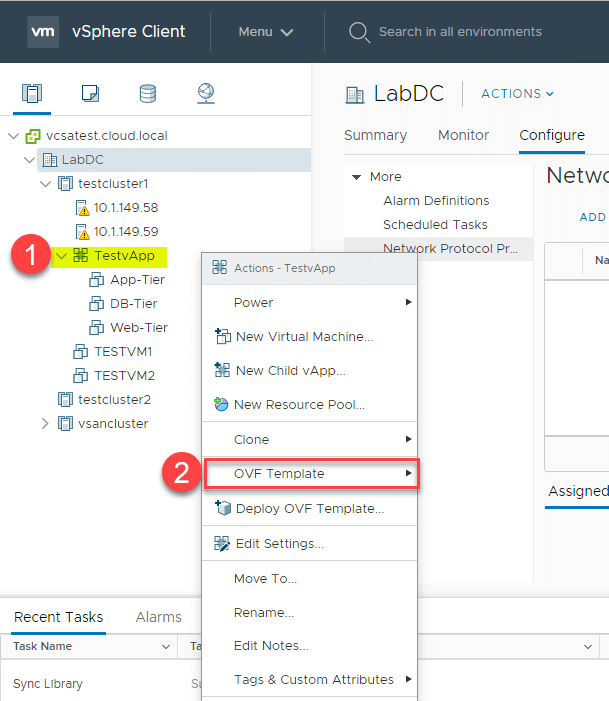Click the LabDC datacenter icon in header

pyautogui.click(x=355, y=95)
